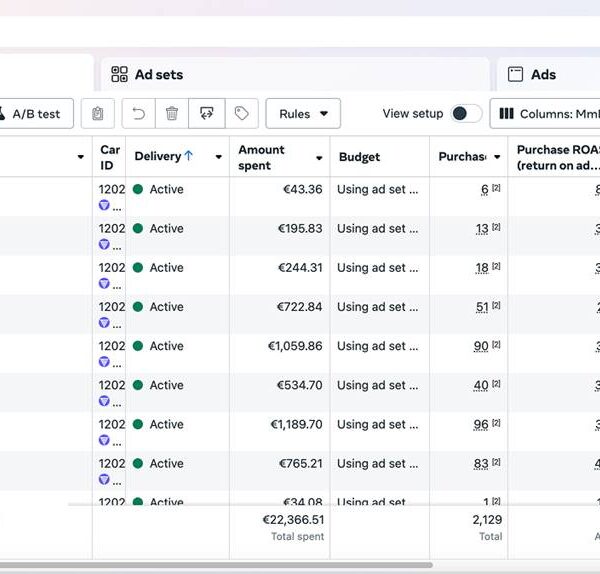The width and height of the screenshot is (600, 574).
Task: Click the export/share icon in toolbar
Action: click(x=207, y=114)
